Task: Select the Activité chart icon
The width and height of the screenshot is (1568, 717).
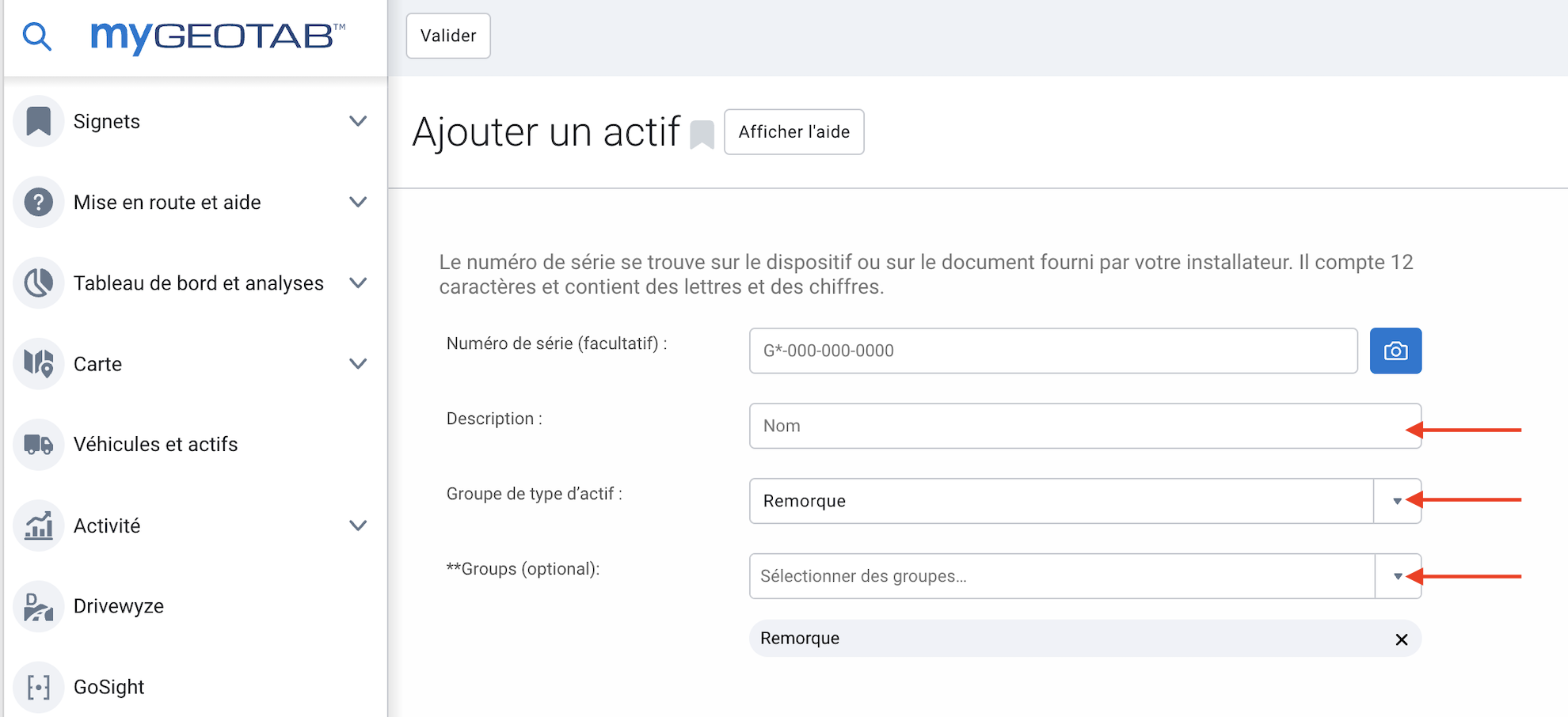Action: (x=38, y=525)
